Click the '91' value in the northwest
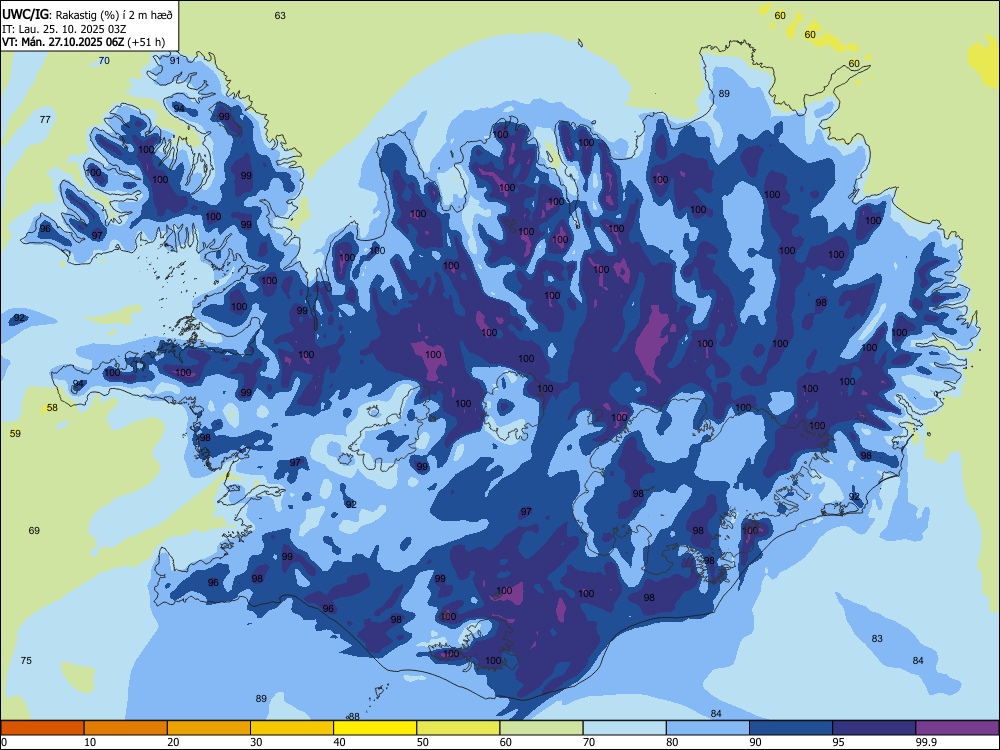 pos(175,61)
